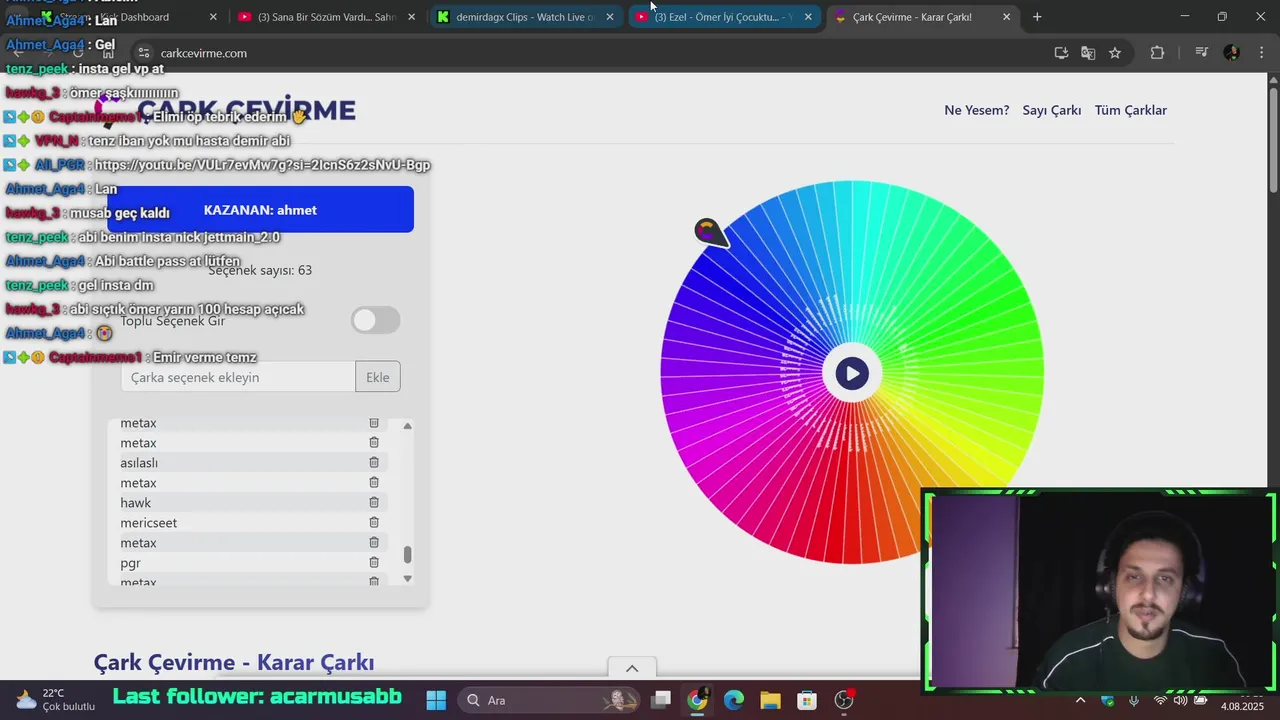Open the Google Translate page icon
The height and width of the screenshot is (720, 1280).
click(x=1088, y=53)
